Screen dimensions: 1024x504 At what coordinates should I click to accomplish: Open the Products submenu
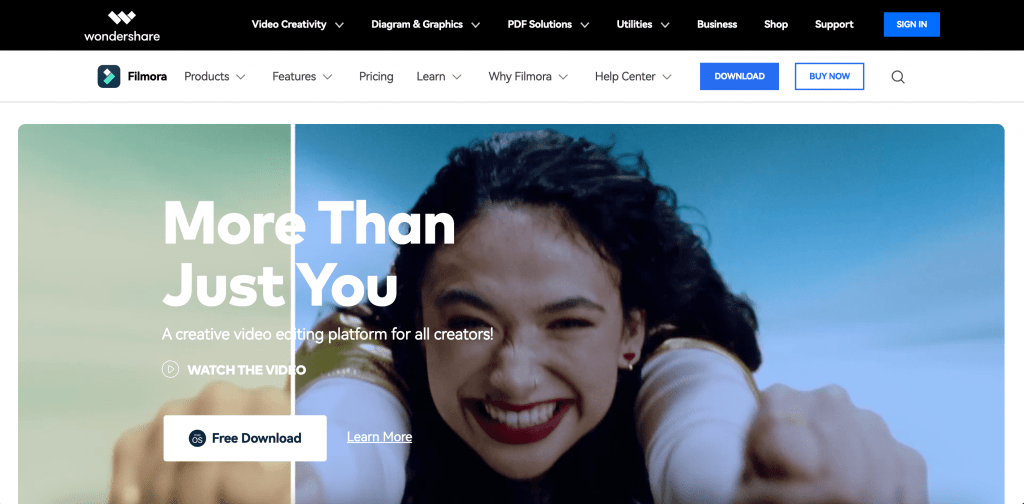[x=215, y=76]
